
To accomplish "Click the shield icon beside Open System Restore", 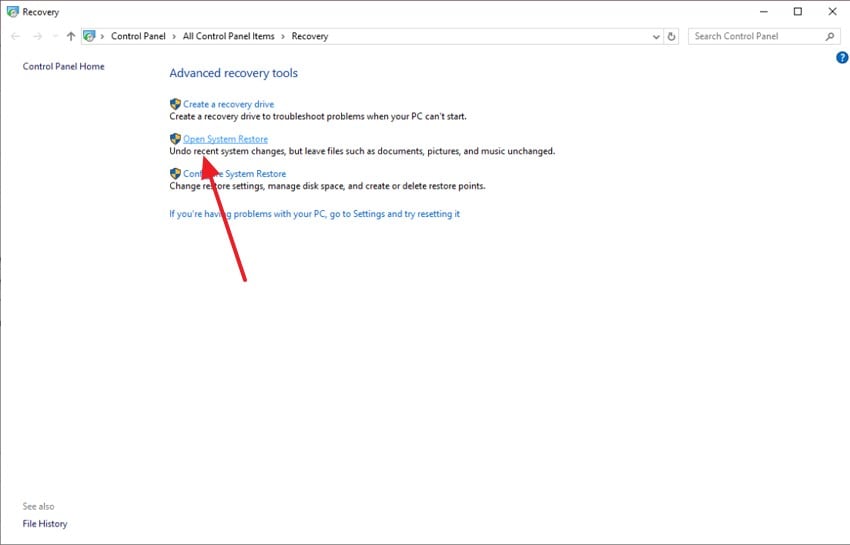I will click(x=175, y=138).
